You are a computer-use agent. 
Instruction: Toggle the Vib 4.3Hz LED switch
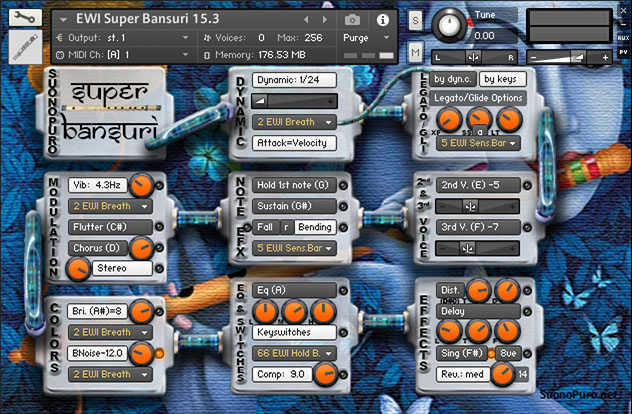tap(160, 185)
